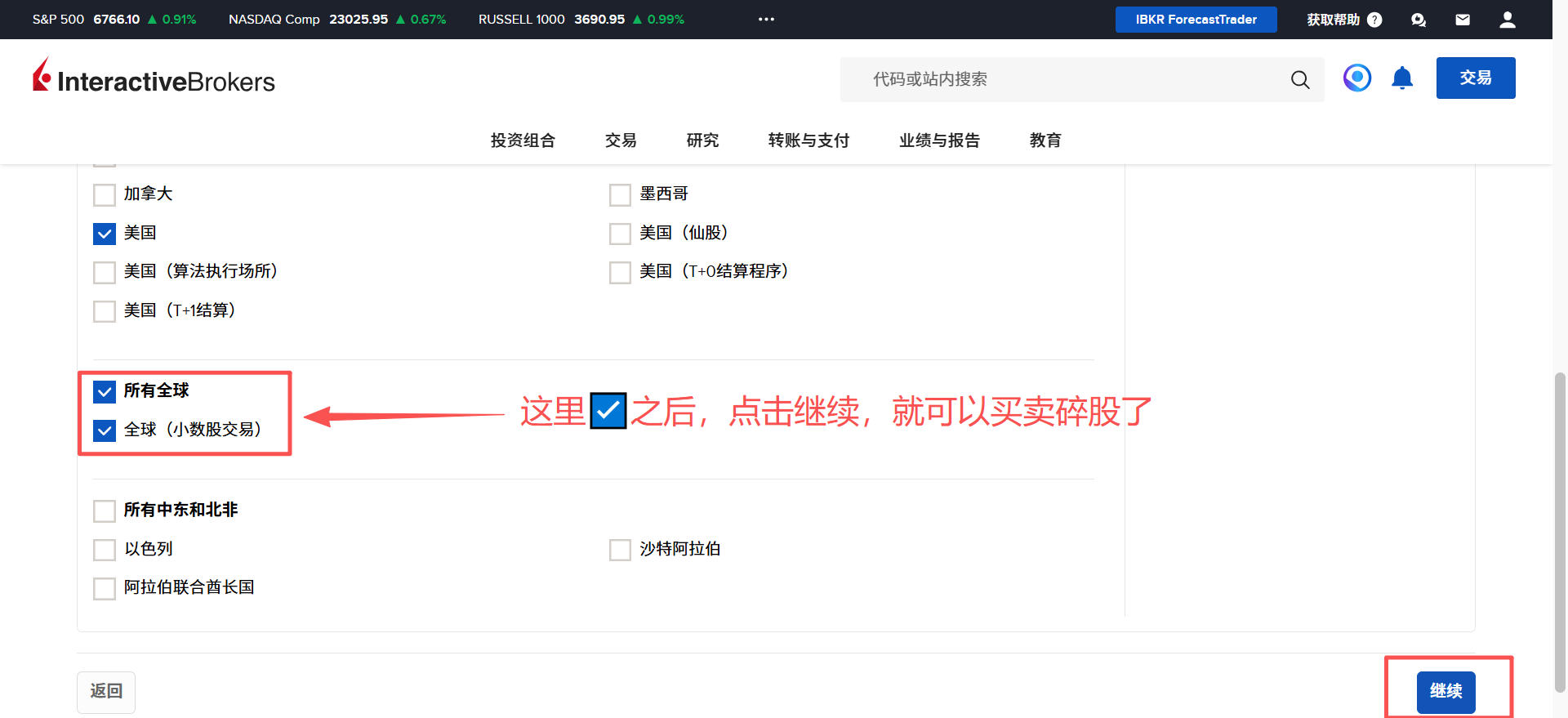1568x718 pixels.
Task: Open IBKR ForecastTrader
Action: click(x=1196, y=20)
